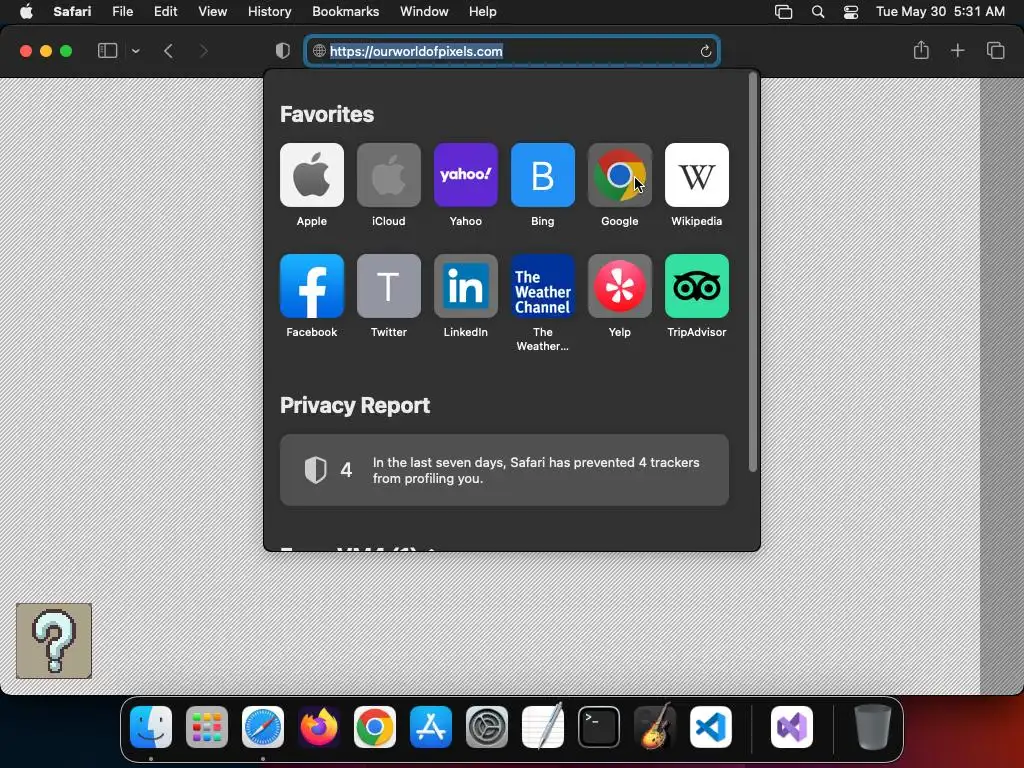Open the Bing favorite

pyautogui.click(x=543, y=175)
